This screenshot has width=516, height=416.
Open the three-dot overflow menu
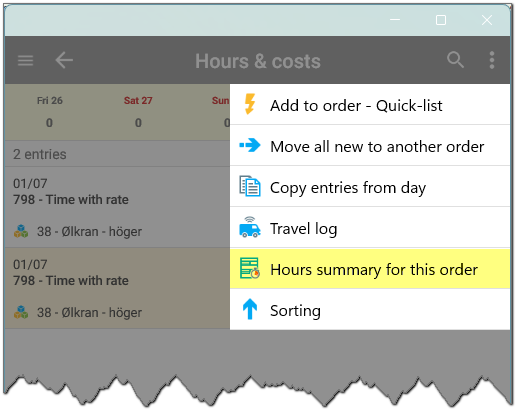click(492, 60)
